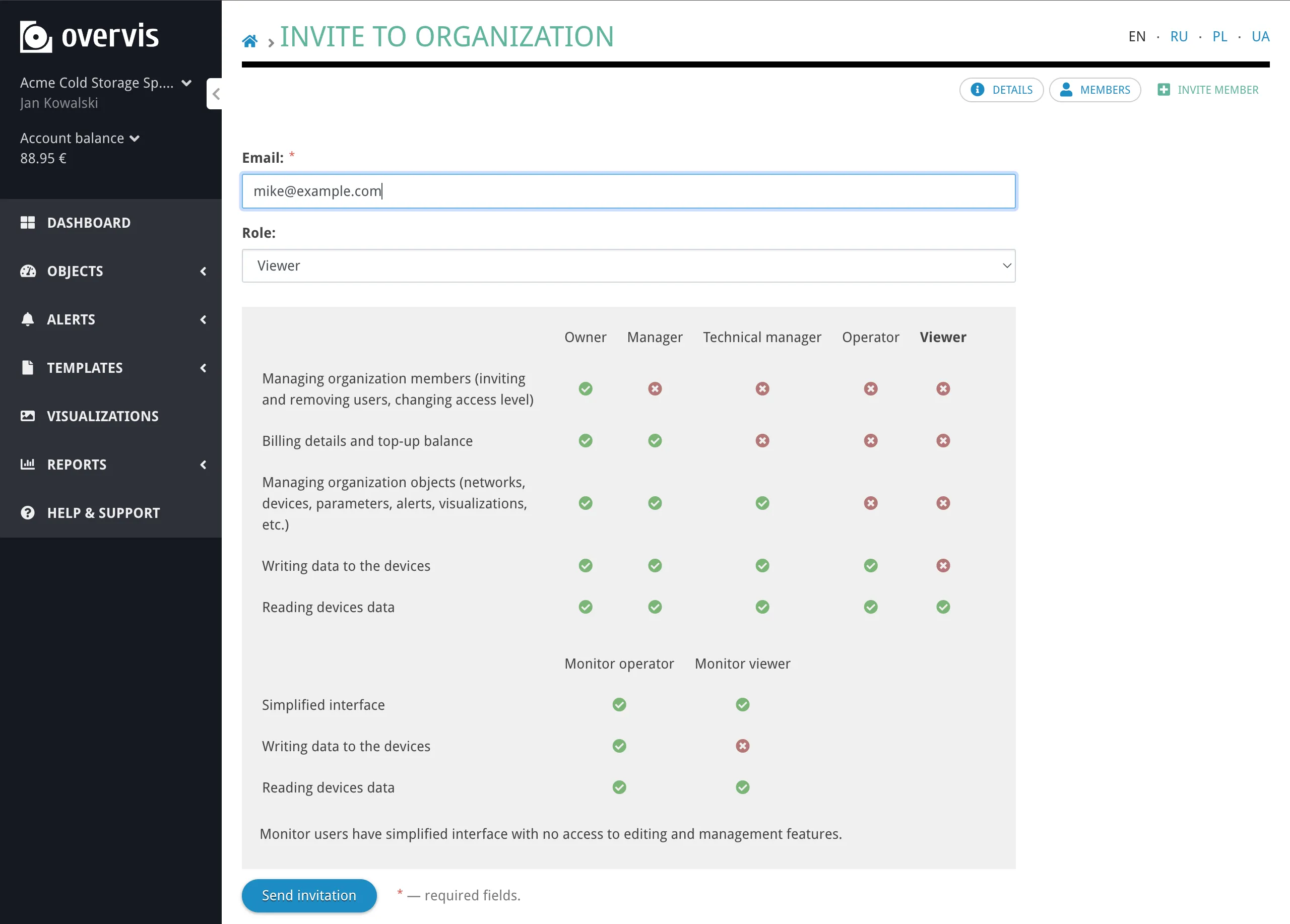Open the Members page button

pyautogui.click(x=1095, y=90)
